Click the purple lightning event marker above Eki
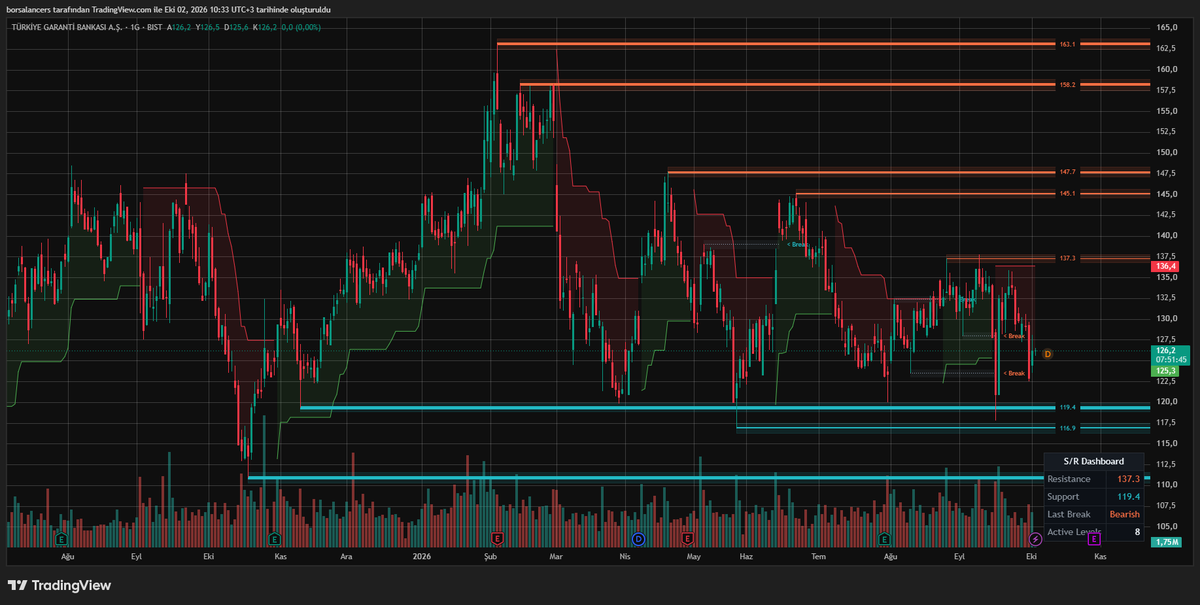The height and width of the screenshot is (605, 1200). click(x=1035, y=538)
